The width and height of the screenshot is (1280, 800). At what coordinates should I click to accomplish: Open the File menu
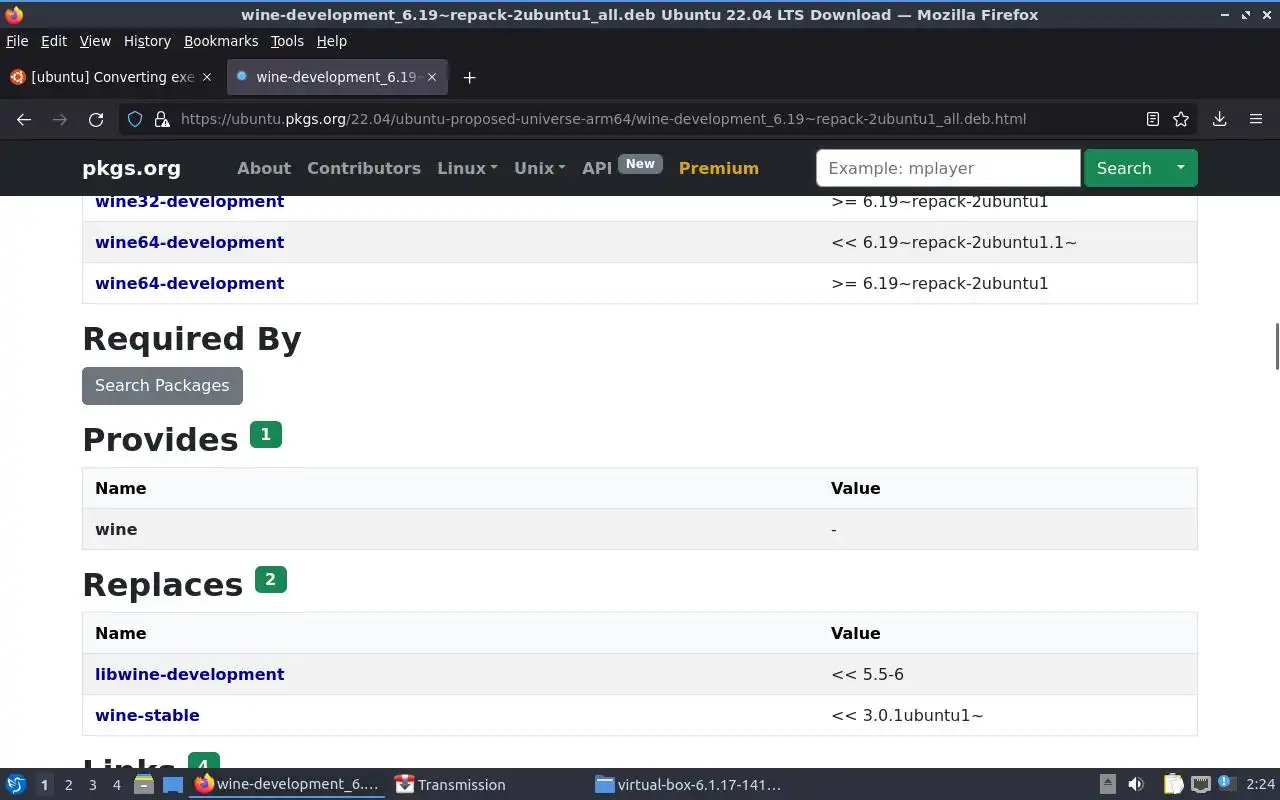[17, 41]
